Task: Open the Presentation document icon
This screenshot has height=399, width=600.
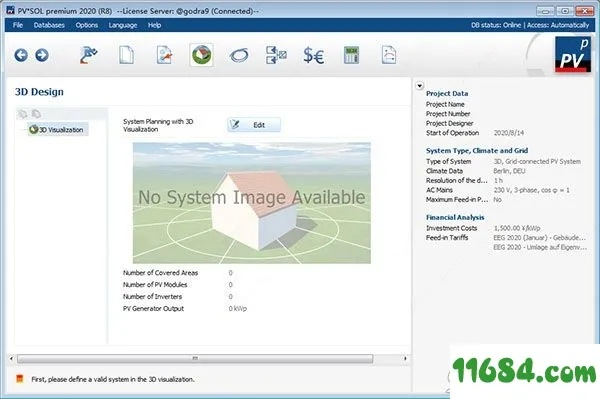Action: [x=389, y=55]
